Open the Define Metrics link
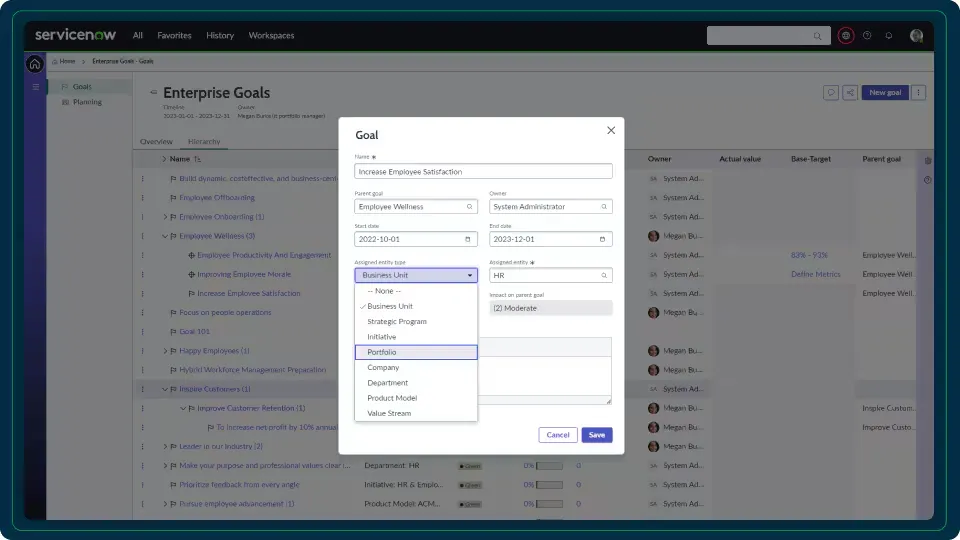 (x=816, y=274)
